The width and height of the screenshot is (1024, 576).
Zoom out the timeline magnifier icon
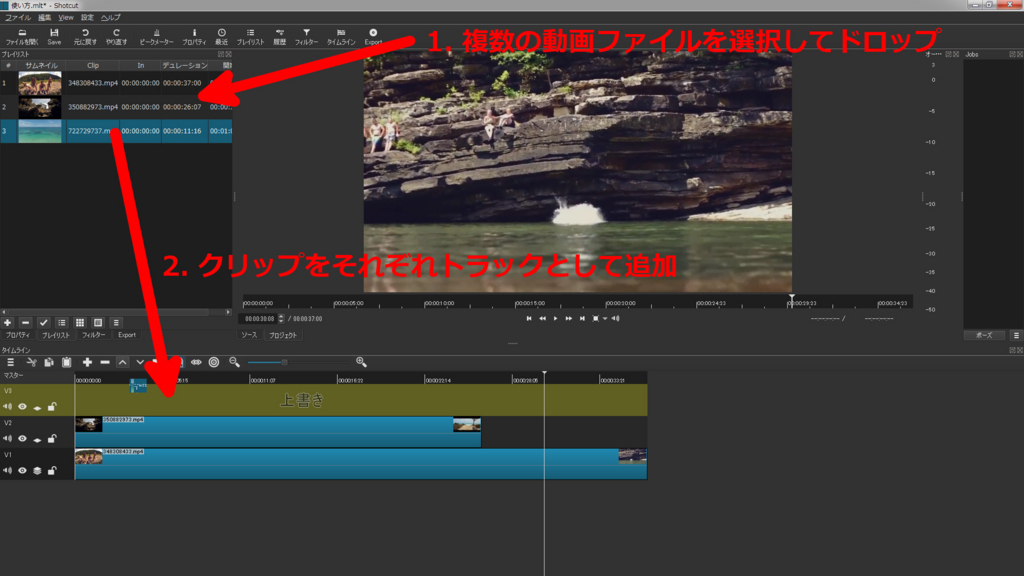point(234,362)
